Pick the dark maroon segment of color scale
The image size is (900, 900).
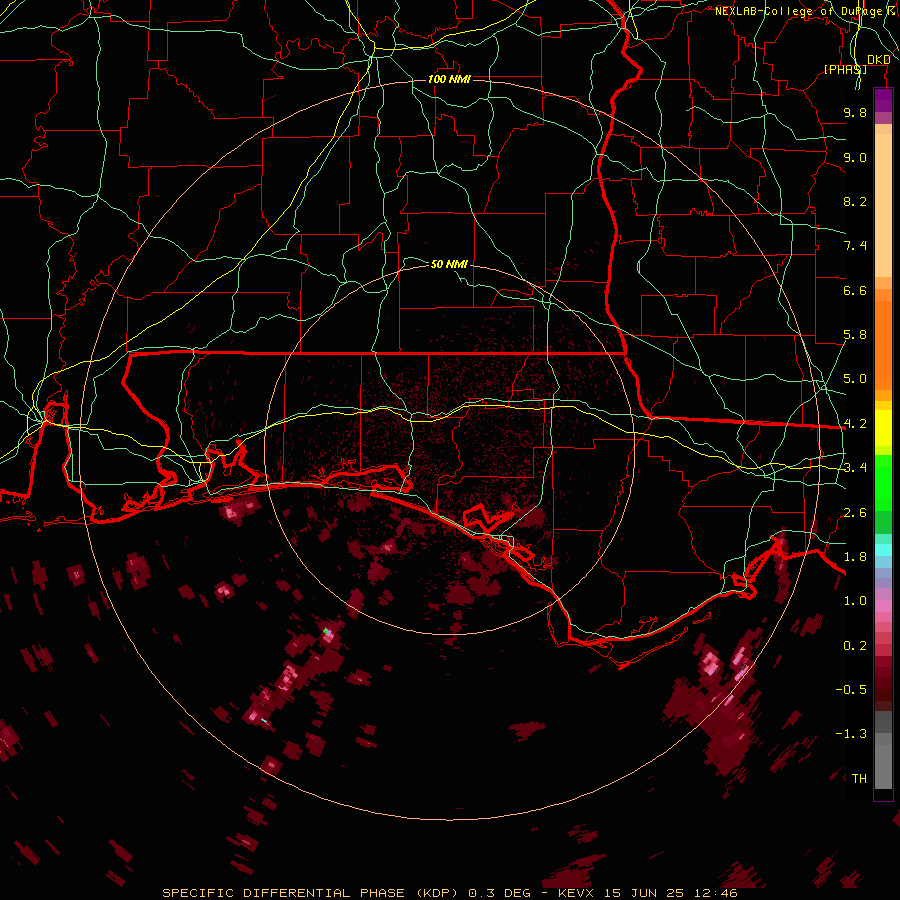click(x=883, y=683)
